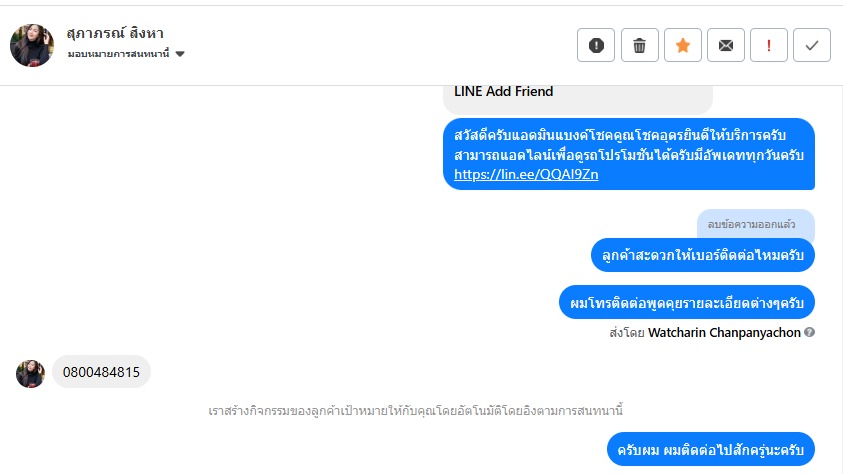Delete conversation with the trash icon
The width and height of the screenshot is (843, 474).
639,45
